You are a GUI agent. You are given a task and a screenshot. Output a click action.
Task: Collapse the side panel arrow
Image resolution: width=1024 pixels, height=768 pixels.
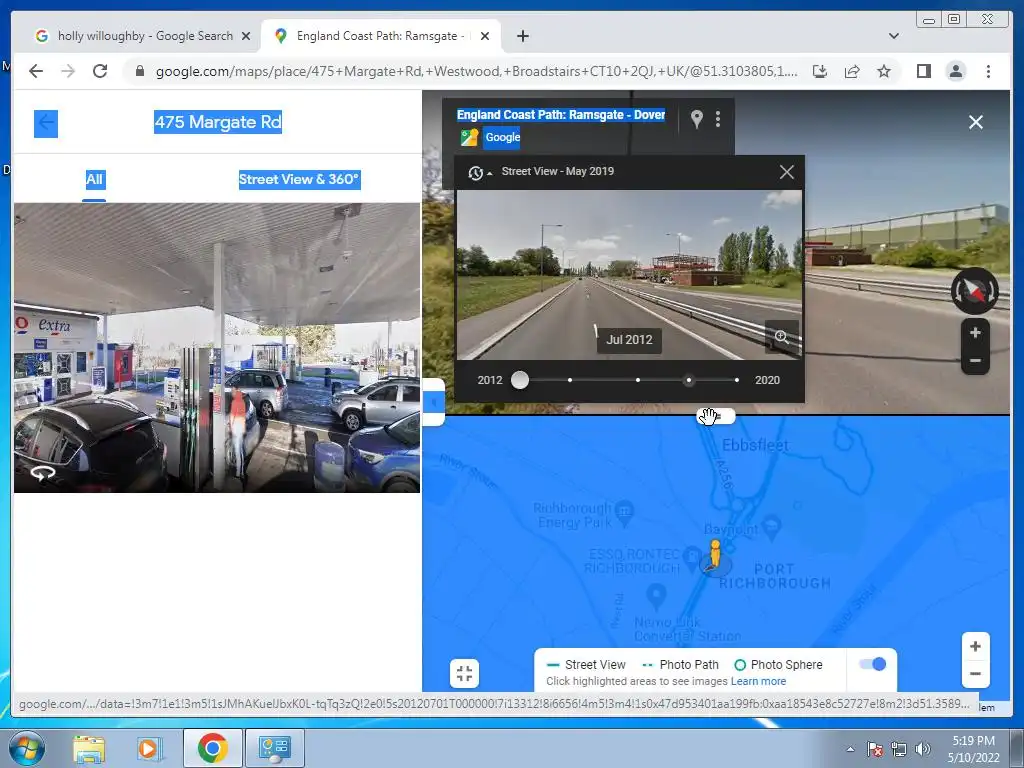click(x=434, y=402)
